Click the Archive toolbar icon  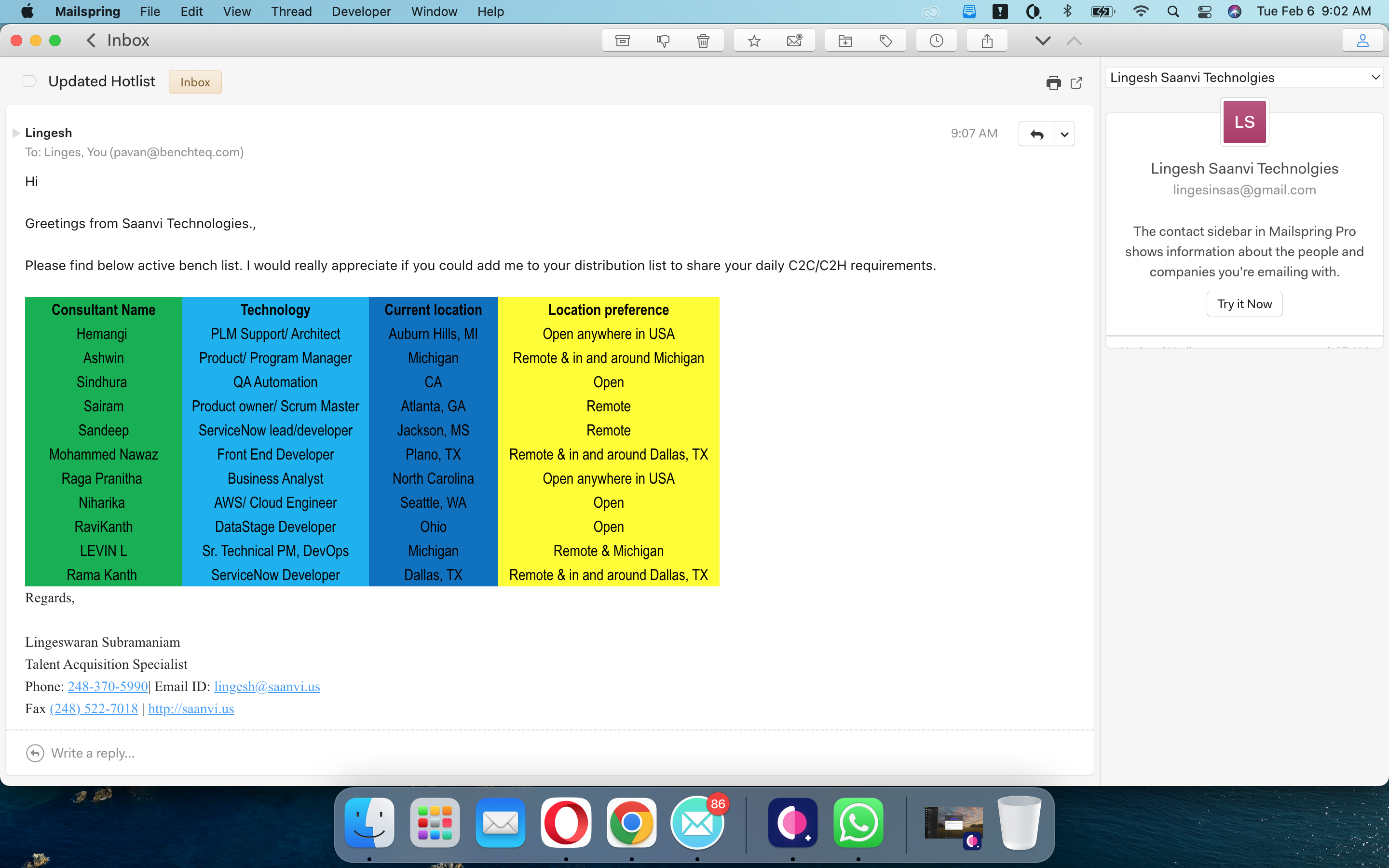622,41
